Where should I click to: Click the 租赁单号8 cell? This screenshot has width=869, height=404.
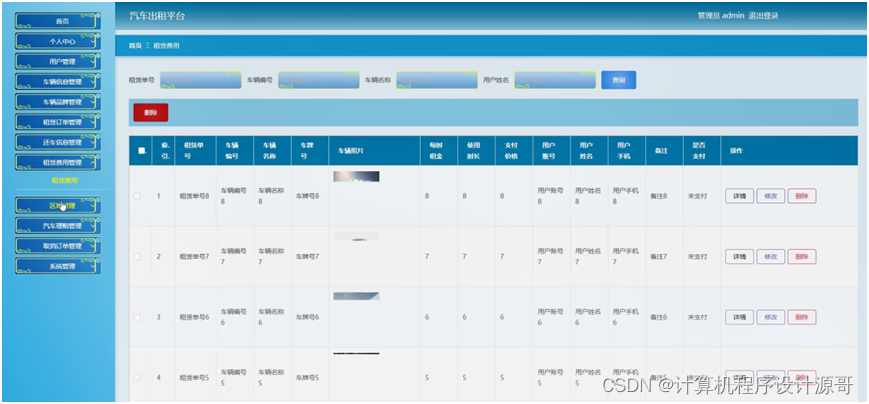(x=194, y=196)
